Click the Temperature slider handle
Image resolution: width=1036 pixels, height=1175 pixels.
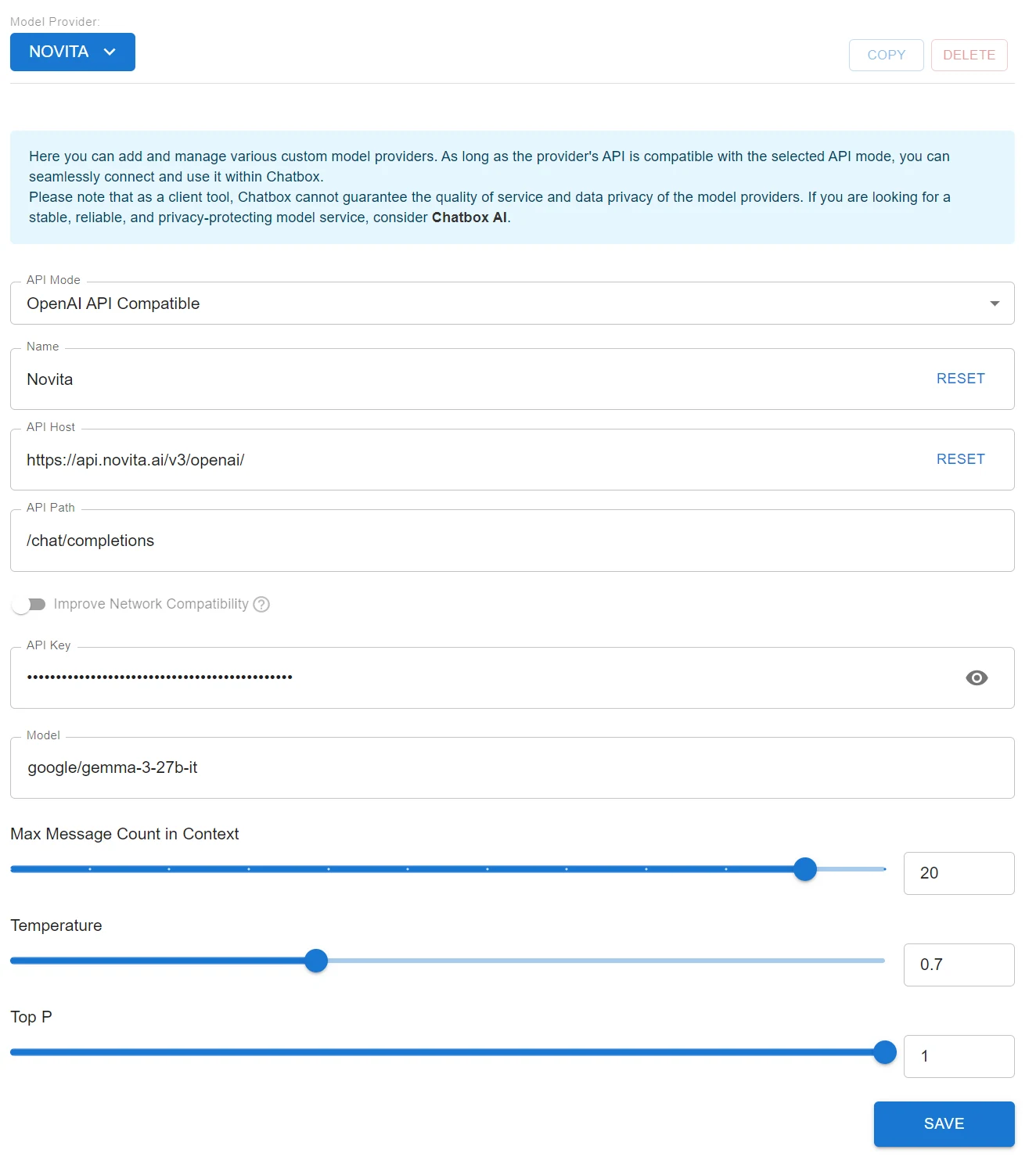316,961
